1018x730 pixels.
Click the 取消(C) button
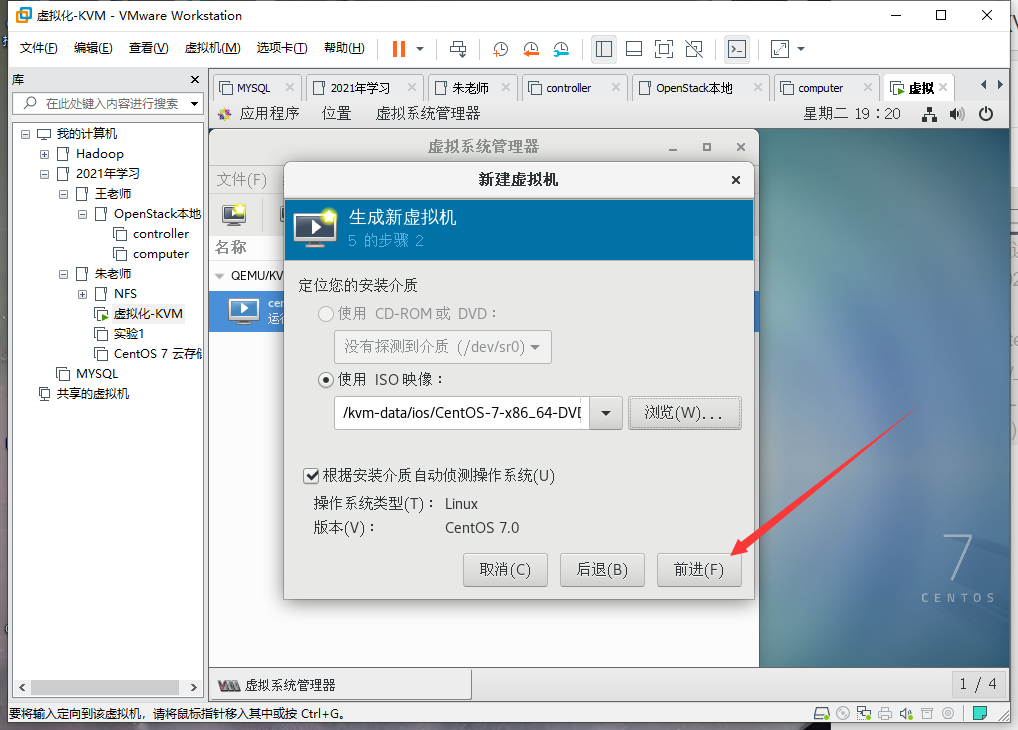click(505, 570)
